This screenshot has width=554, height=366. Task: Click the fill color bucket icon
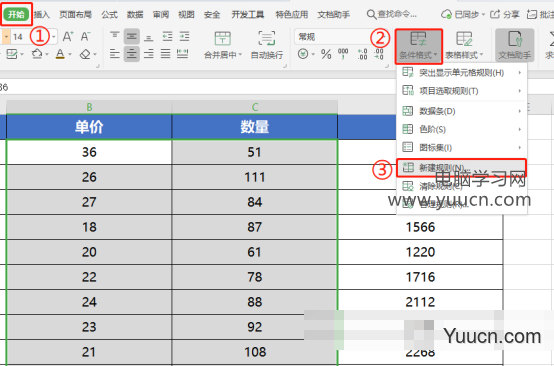click(x=37, y=54)
